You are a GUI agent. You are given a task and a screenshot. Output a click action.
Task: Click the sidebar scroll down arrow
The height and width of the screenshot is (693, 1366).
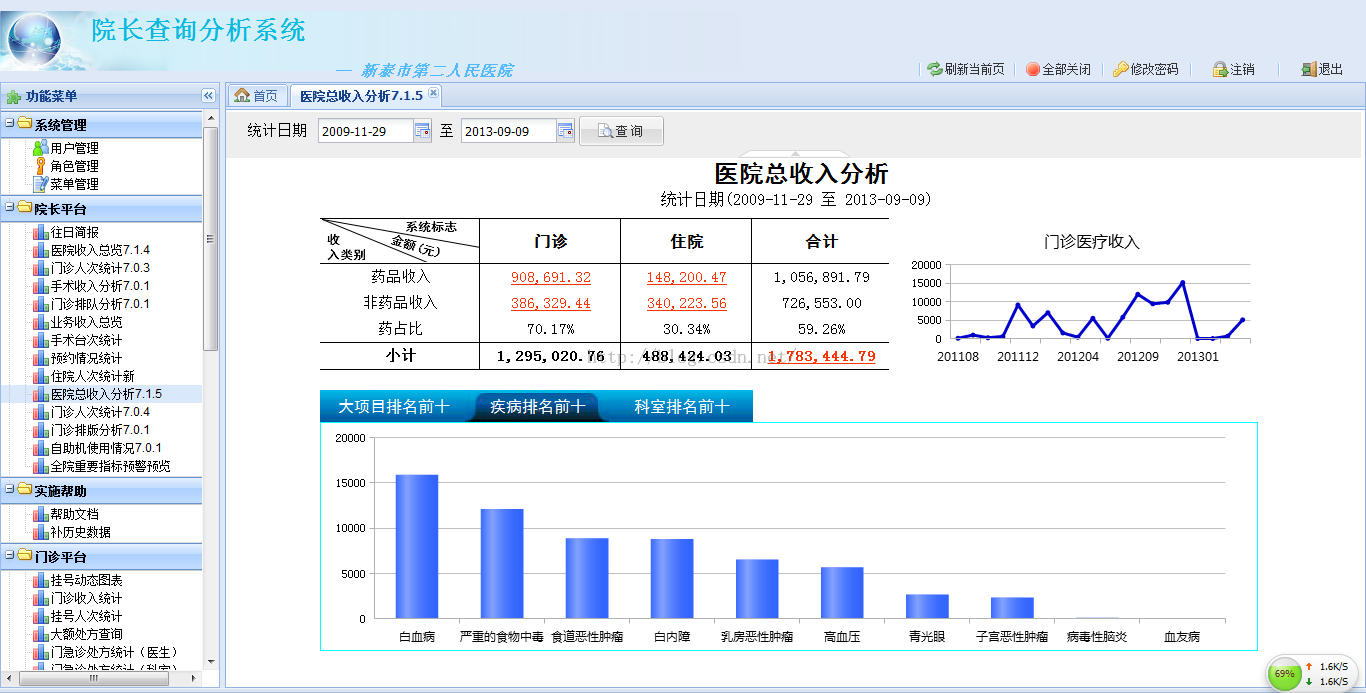pos(210,661)
